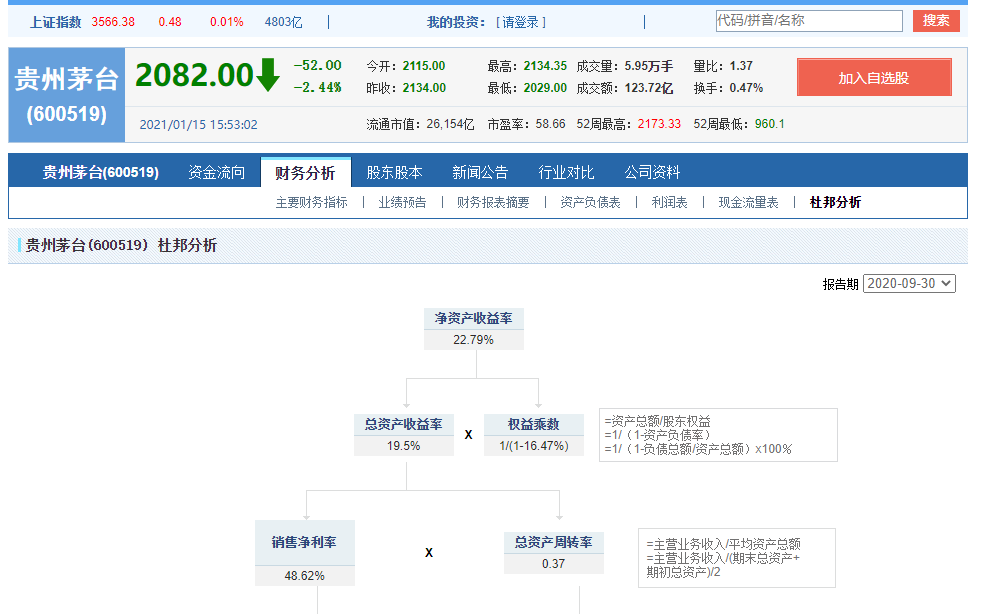
Task: Switch to the 股东股本 tab
Action: [394, 172]
